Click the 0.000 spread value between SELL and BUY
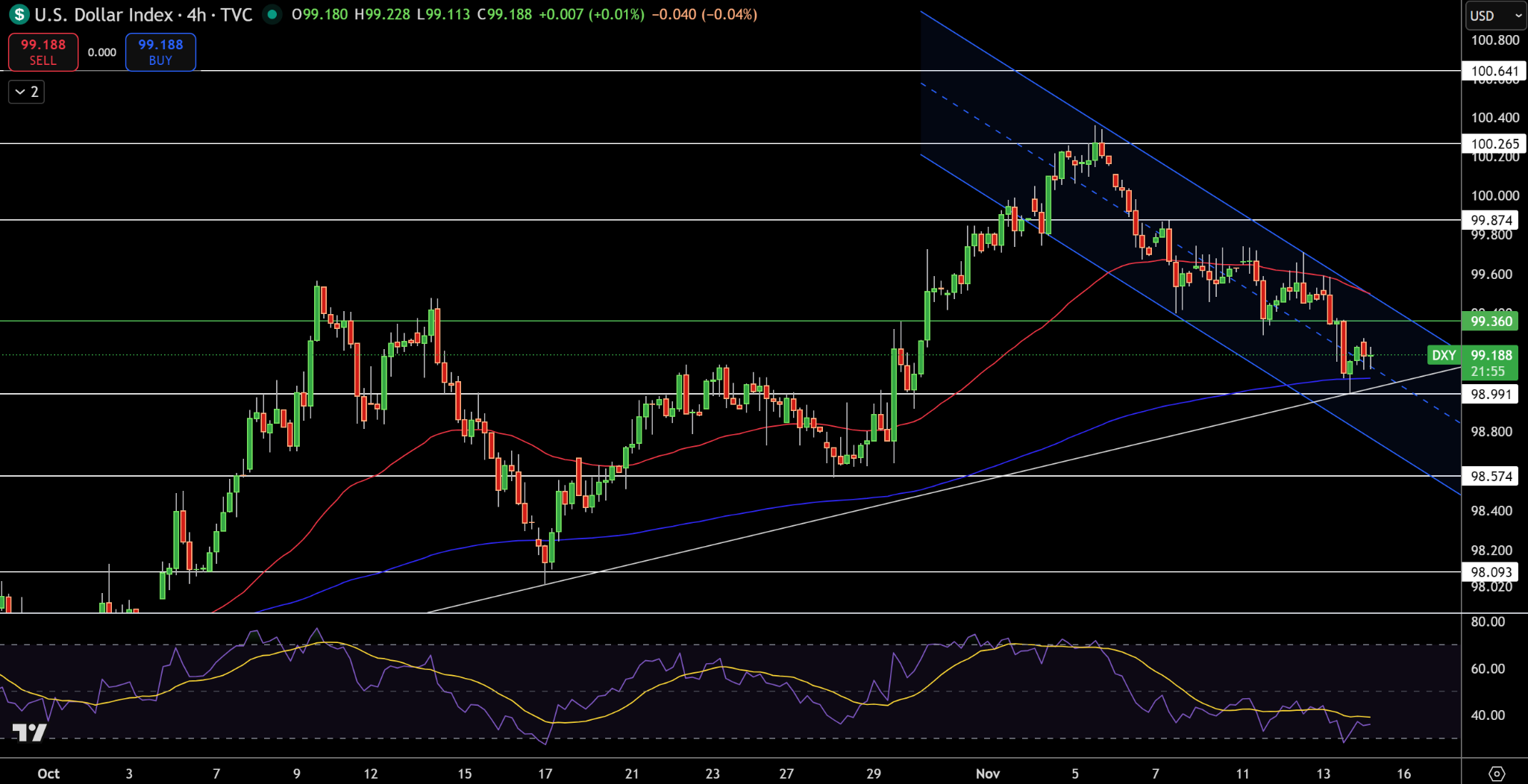The height and width of the screenshot is (784, 1528). (x=101, y=52)
